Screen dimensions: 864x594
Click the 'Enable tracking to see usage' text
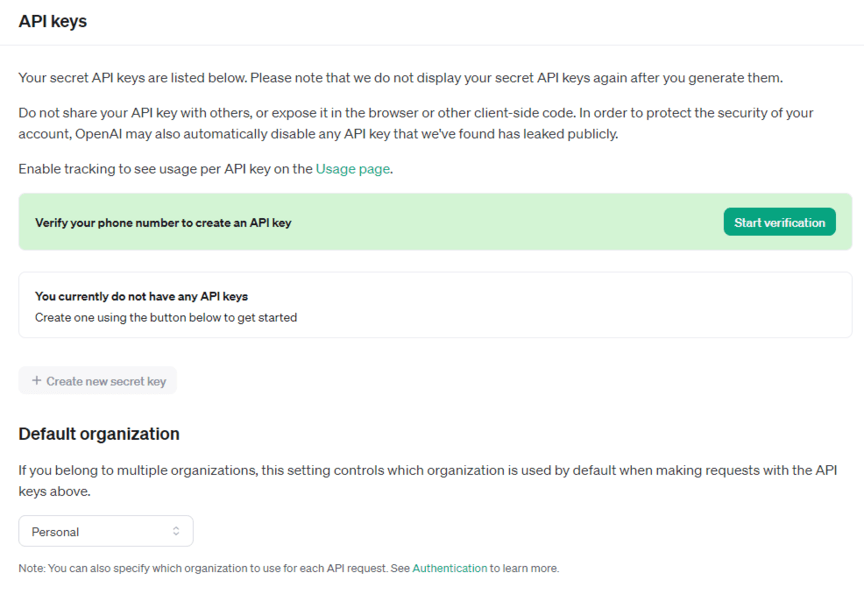pyautogui.click(x=165, y=169)
